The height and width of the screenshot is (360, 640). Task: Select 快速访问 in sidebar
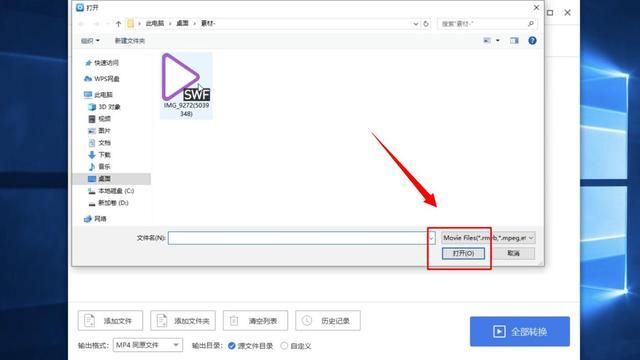(x=102, y=63)
